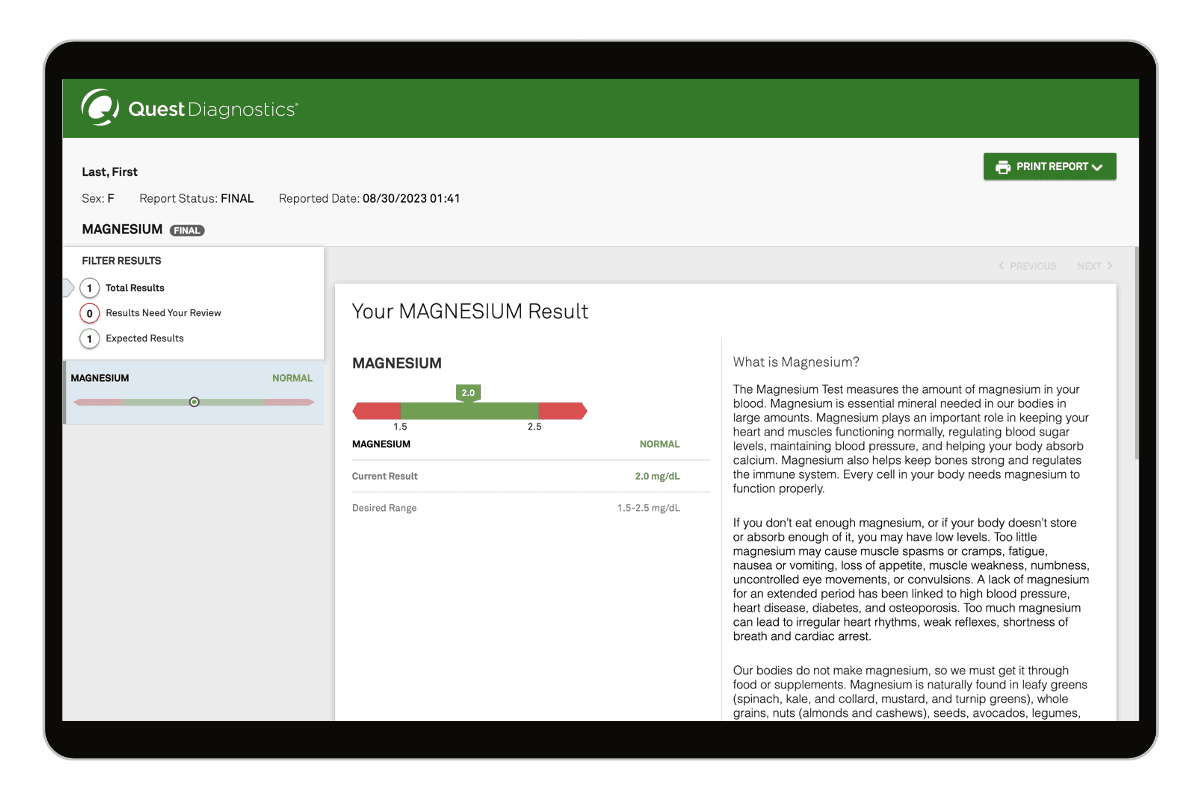Click the printer icon in Print Report
Image resolution: width=1200 pixels, height=800 pixels.
1002,167
